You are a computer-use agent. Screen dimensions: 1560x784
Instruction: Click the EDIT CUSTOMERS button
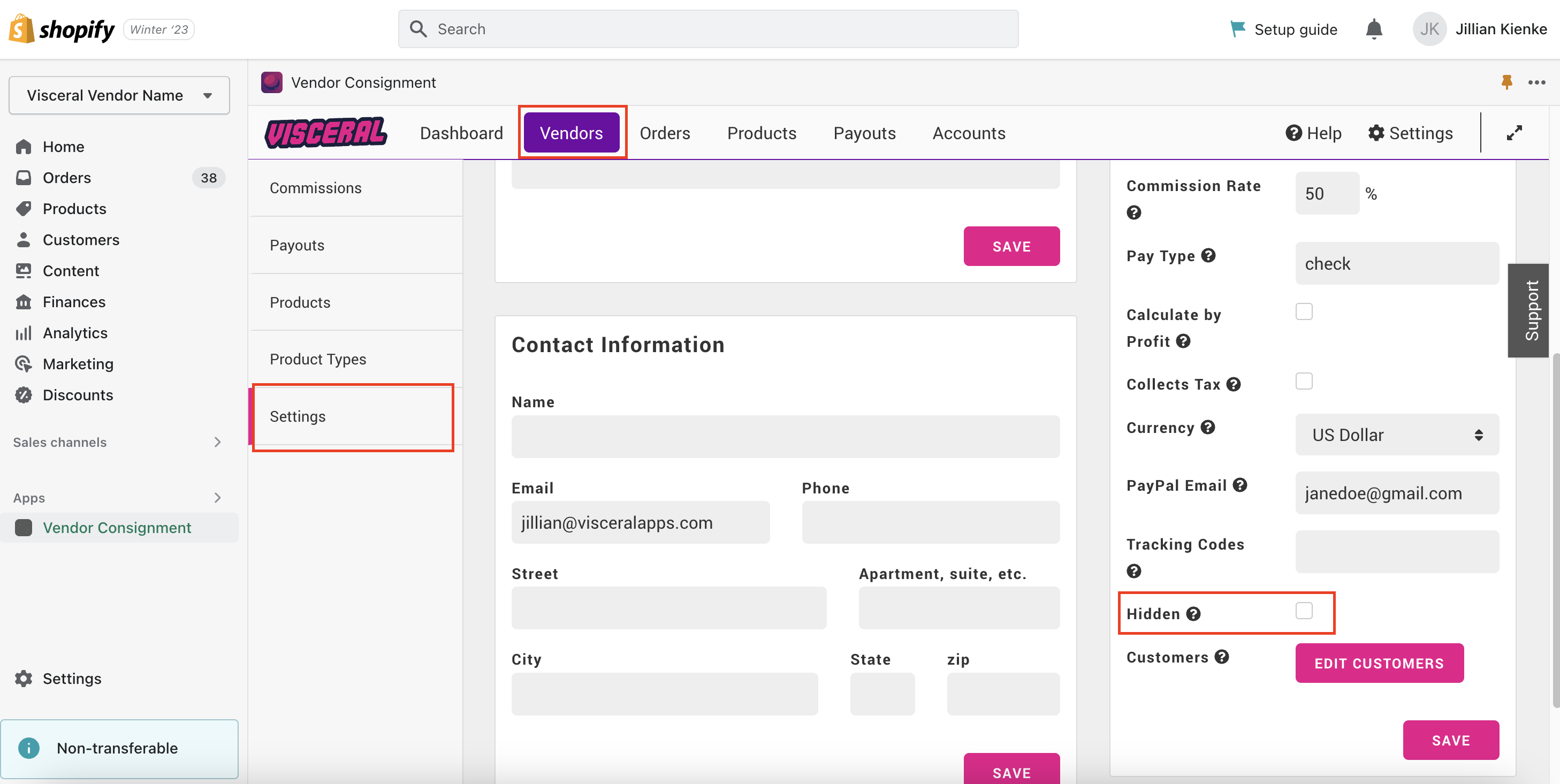pyautogui.click(x=1379, y=663)
